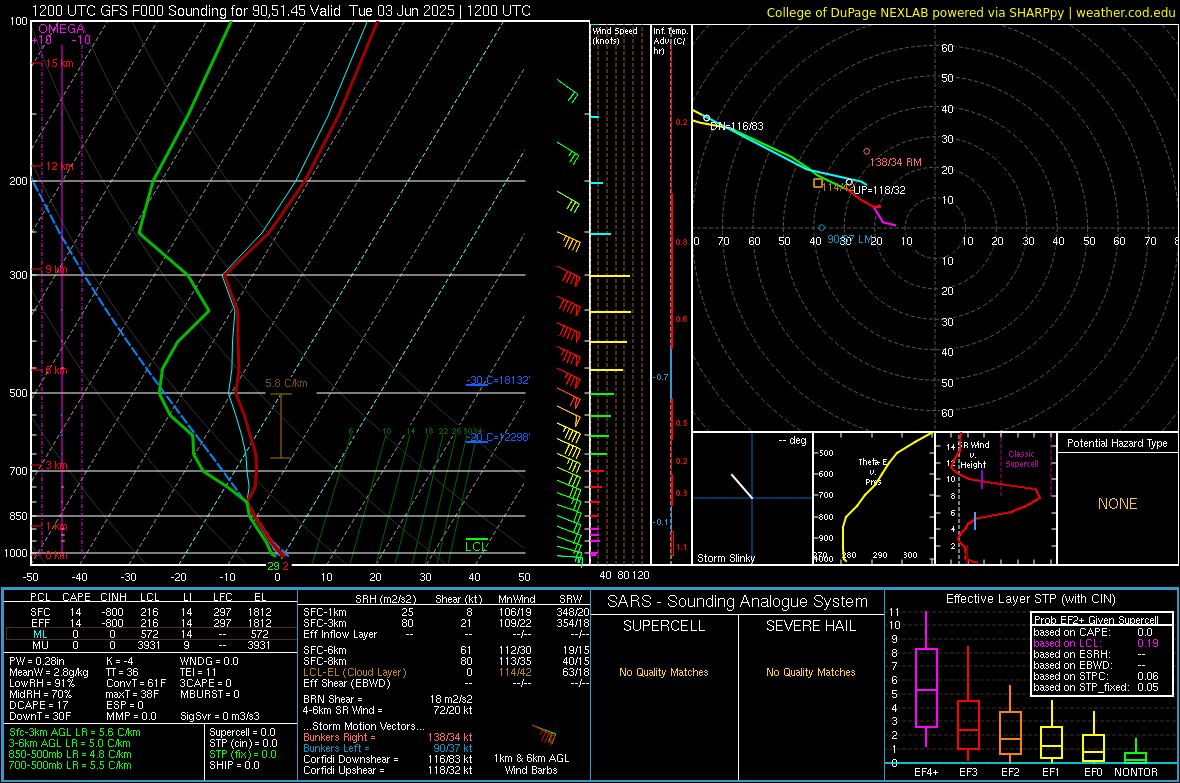Click No Quality Matches under SUPERCELL

point(664,672)
